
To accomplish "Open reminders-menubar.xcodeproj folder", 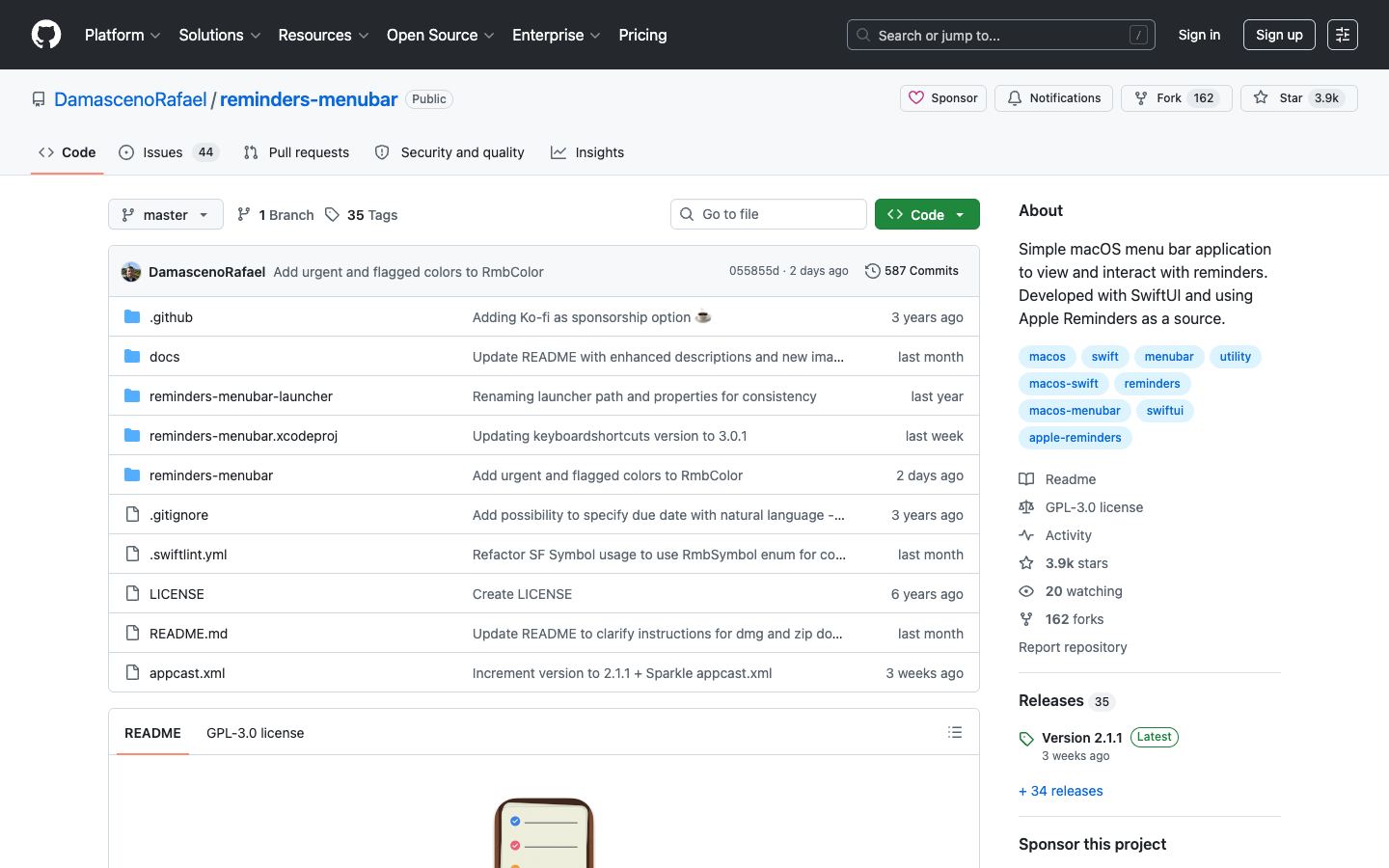I will 243,436.
